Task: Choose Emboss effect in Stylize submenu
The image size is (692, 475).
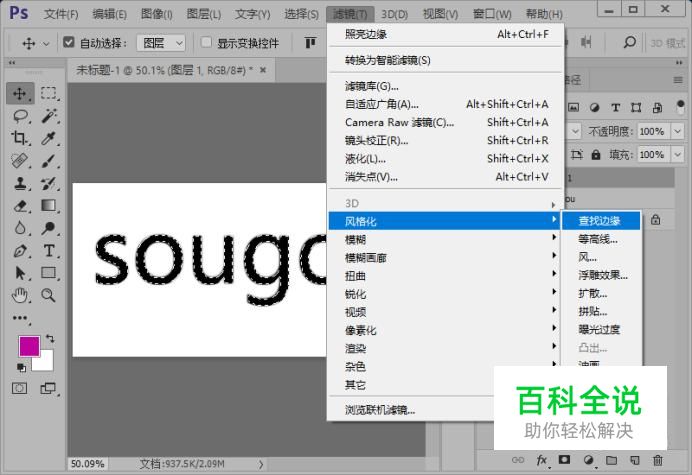Action: tap(601, 275)
